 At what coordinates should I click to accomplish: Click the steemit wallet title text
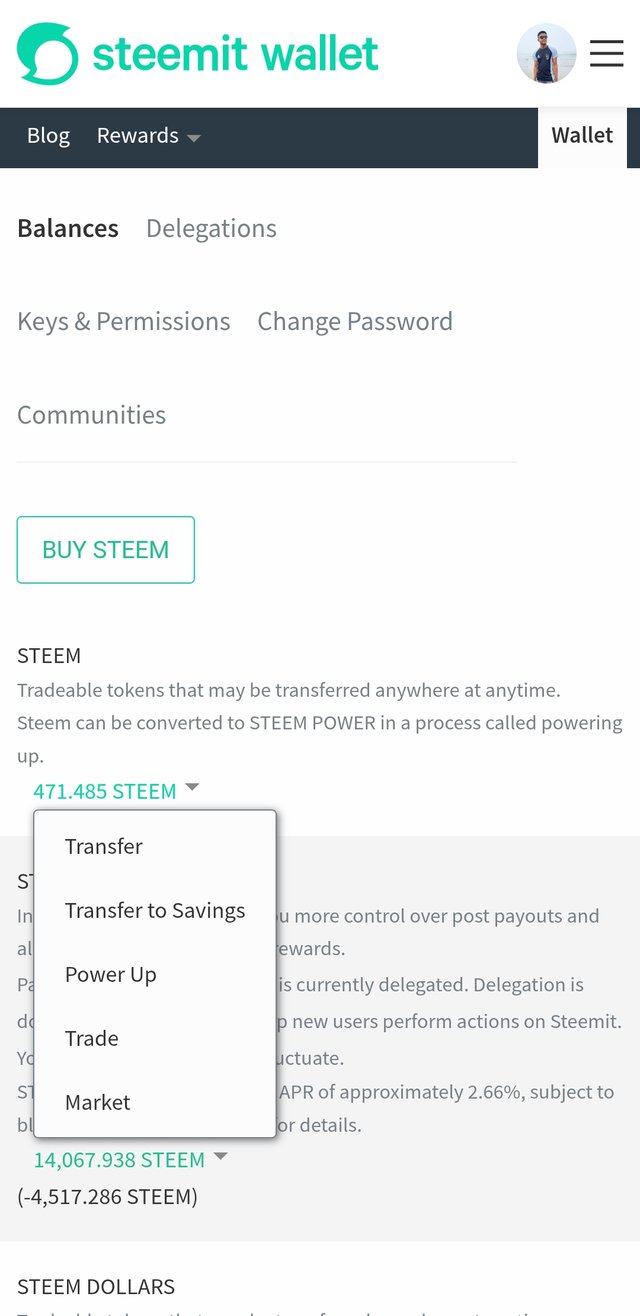(236, 53)
